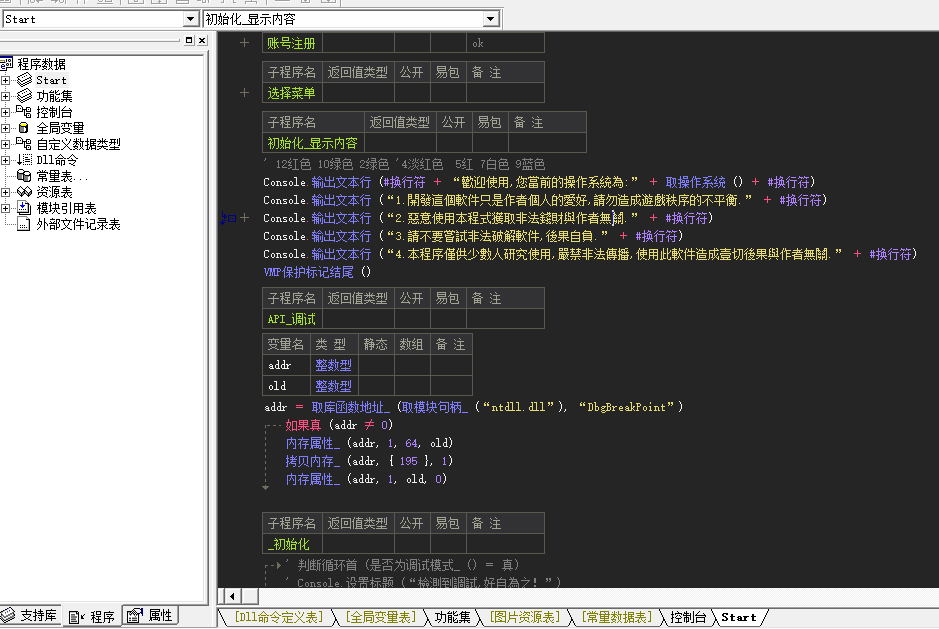This screenshot has width=939, height=629.
Task: Expand the 功能集 tree node
Action: 6,96
